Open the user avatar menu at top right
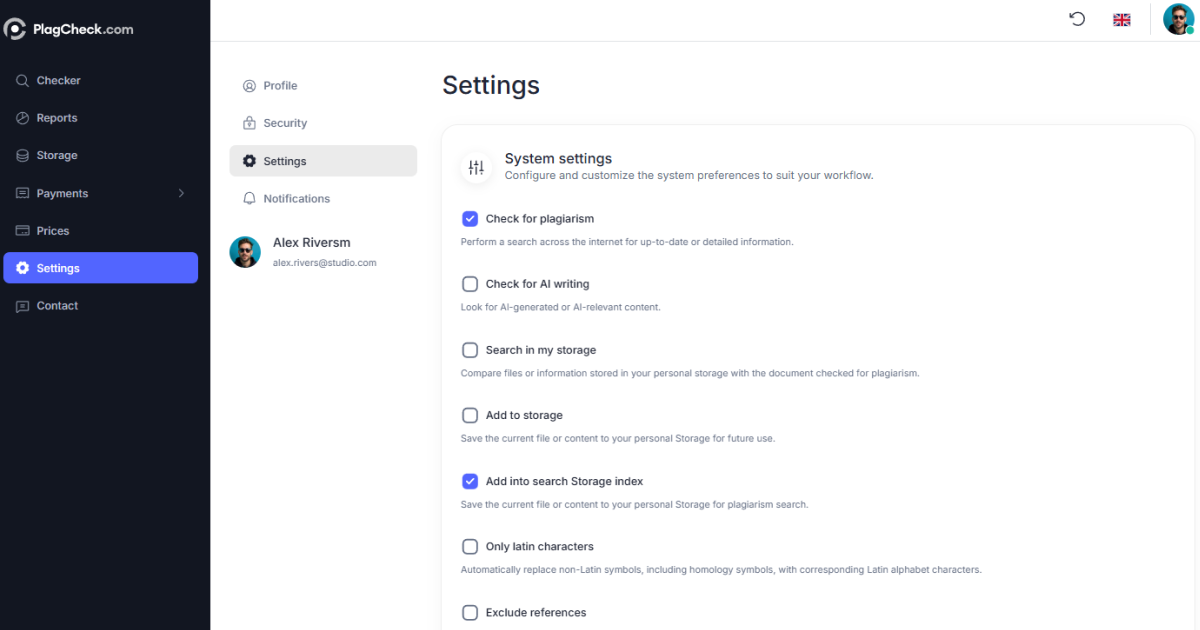This screenshot has width=1200, height=630. click(1178, 19)
